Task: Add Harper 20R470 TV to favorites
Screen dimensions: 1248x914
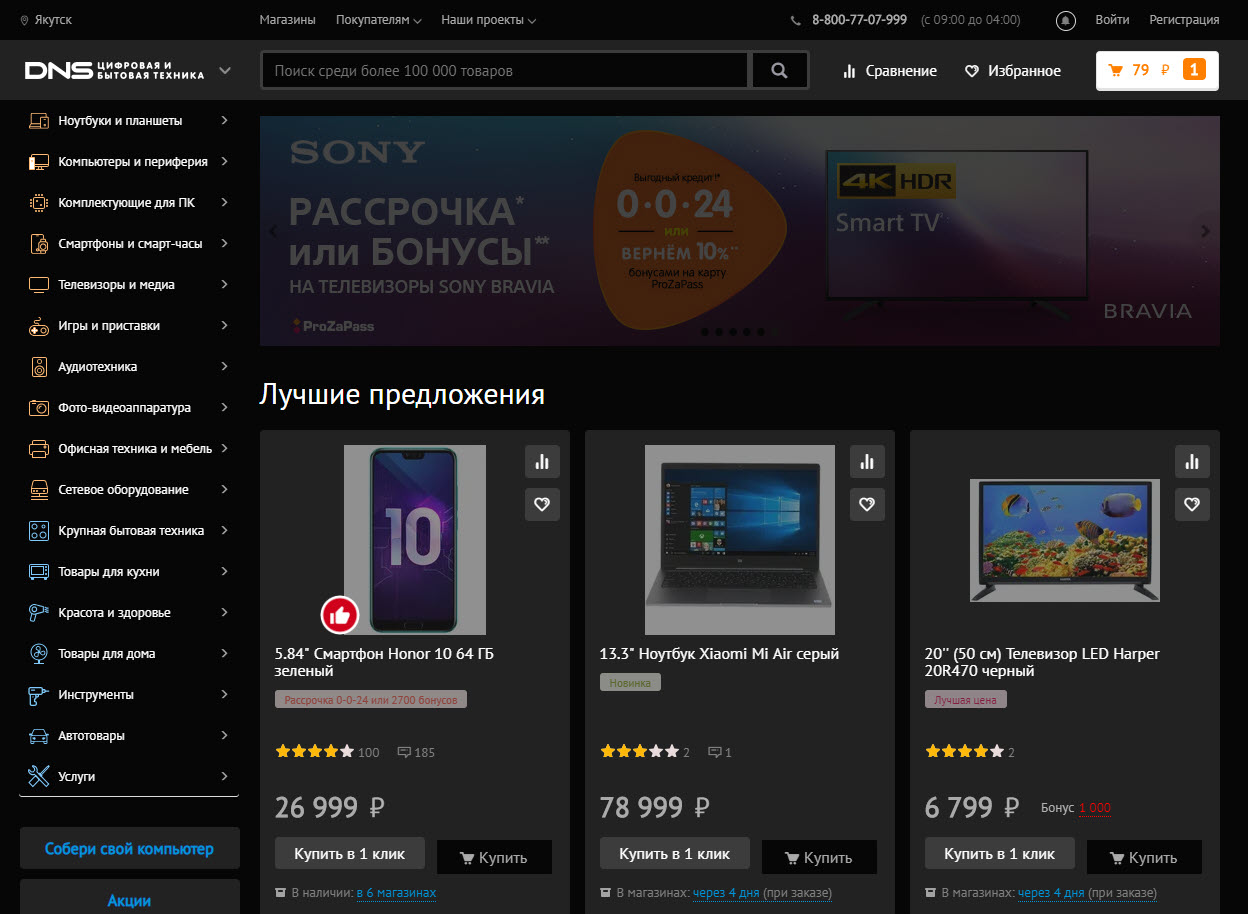Action: [x=1192, y=505]
